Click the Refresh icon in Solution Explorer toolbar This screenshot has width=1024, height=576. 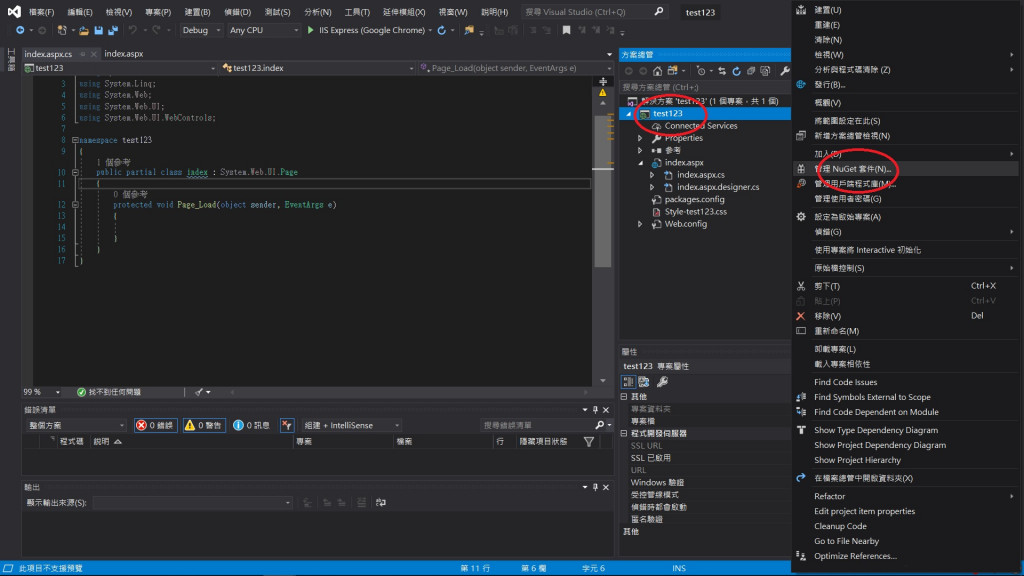point(736,71)
